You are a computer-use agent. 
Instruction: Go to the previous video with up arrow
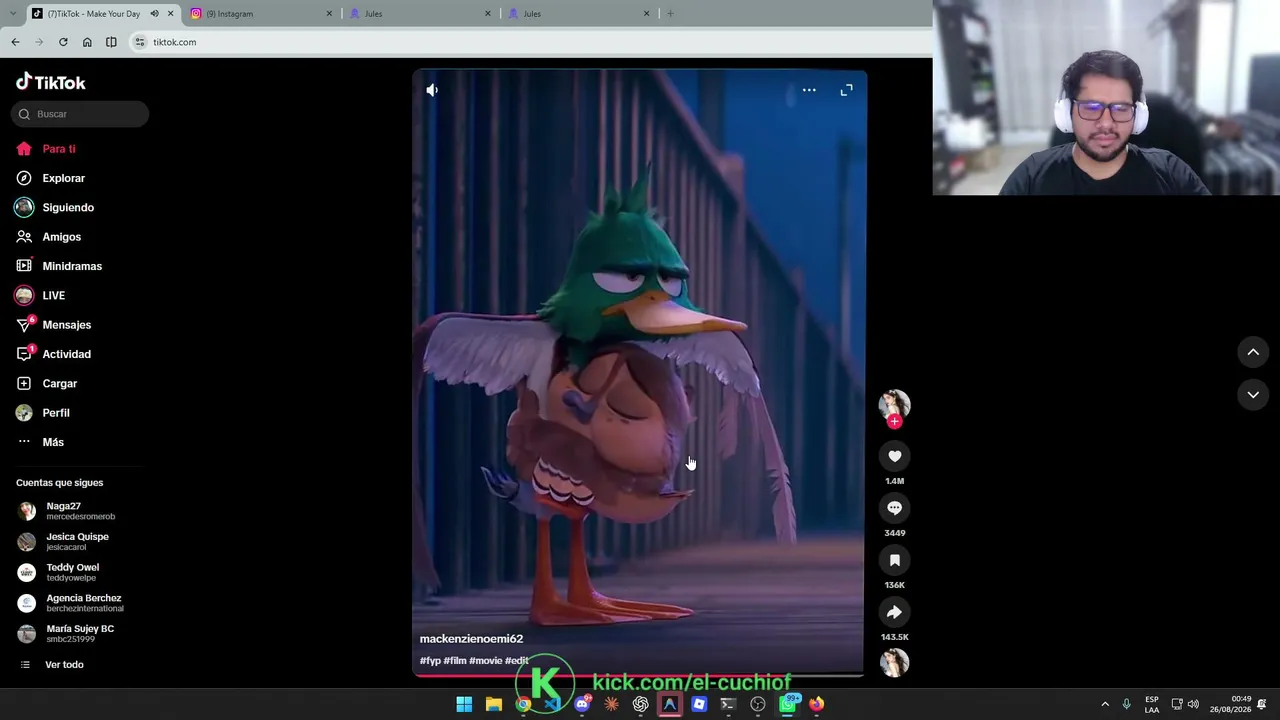tap(1253, 352)
